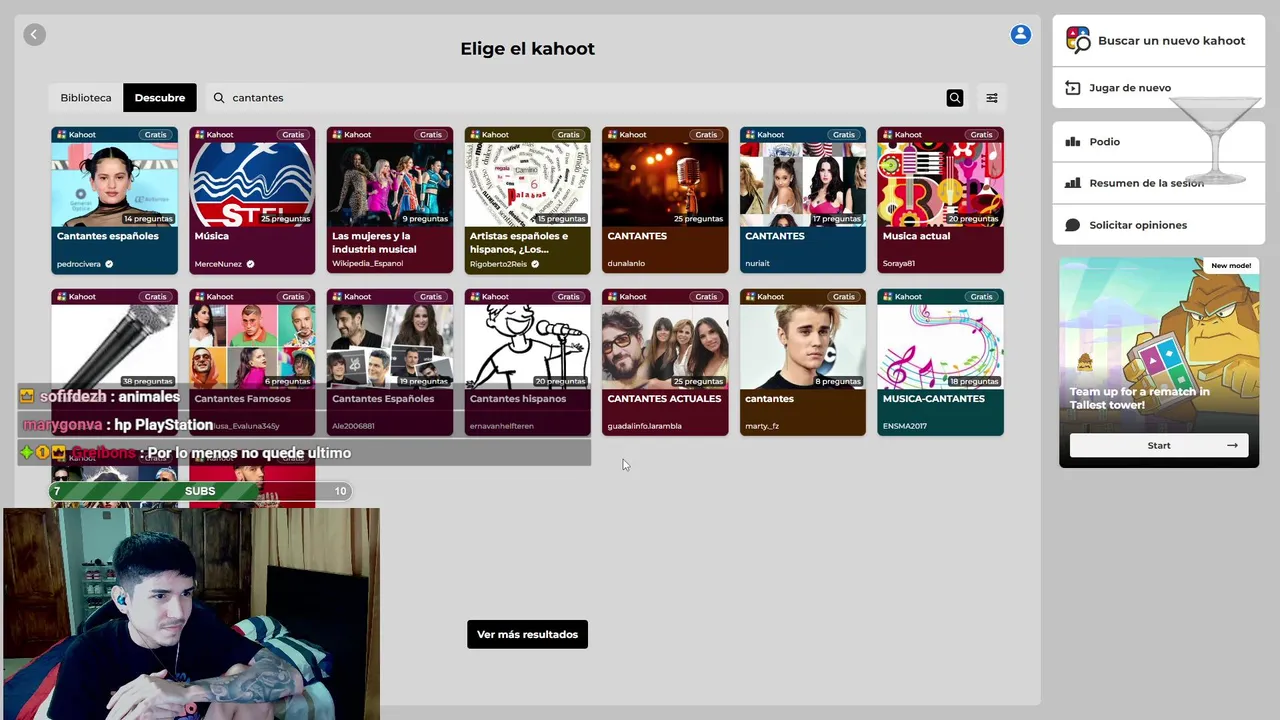Click the Podio chart icon
Screen dimensions: 1280x720
tap(1073, 142)
